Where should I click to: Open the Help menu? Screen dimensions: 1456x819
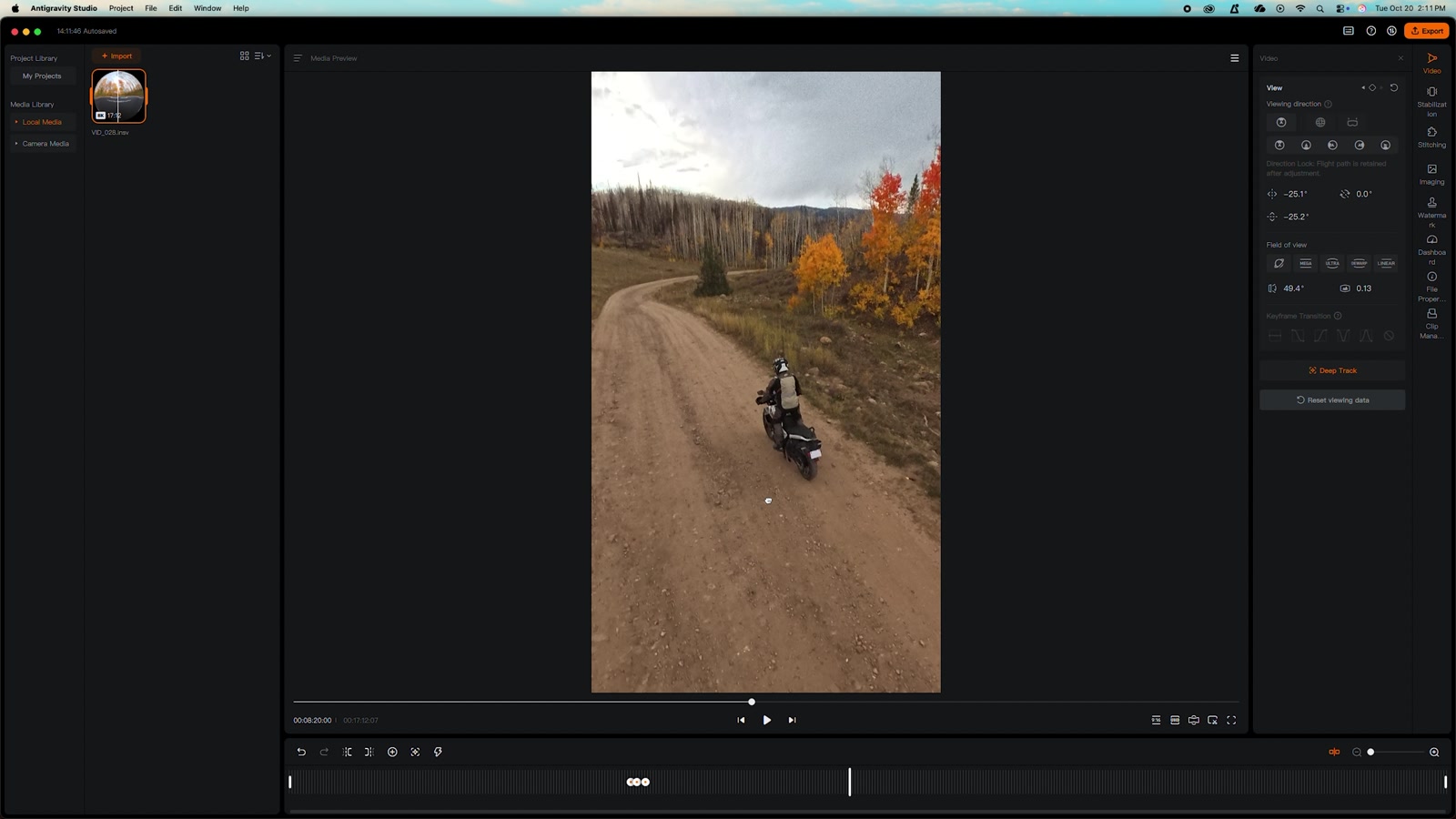coord(241,8)
